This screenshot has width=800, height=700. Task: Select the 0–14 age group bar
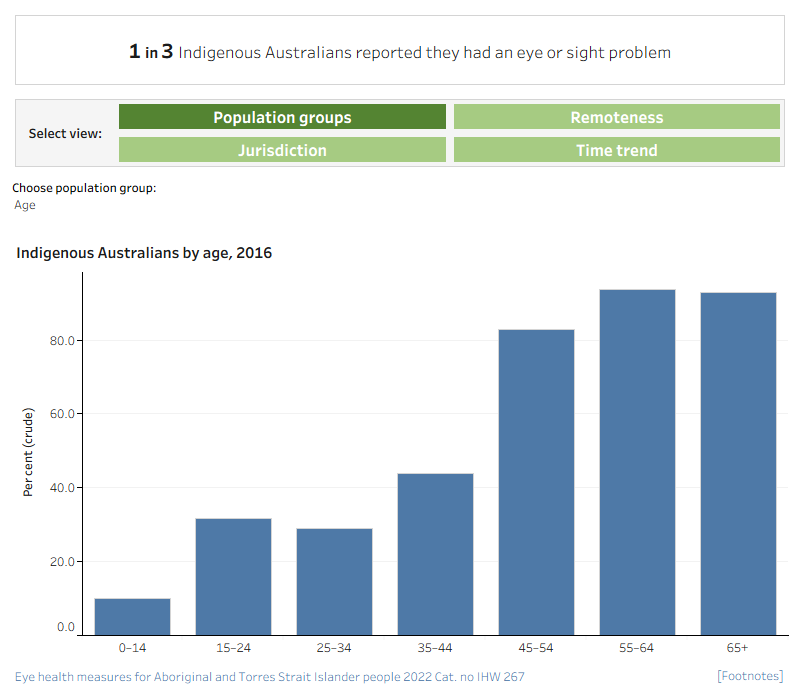[x=132, y=617]
